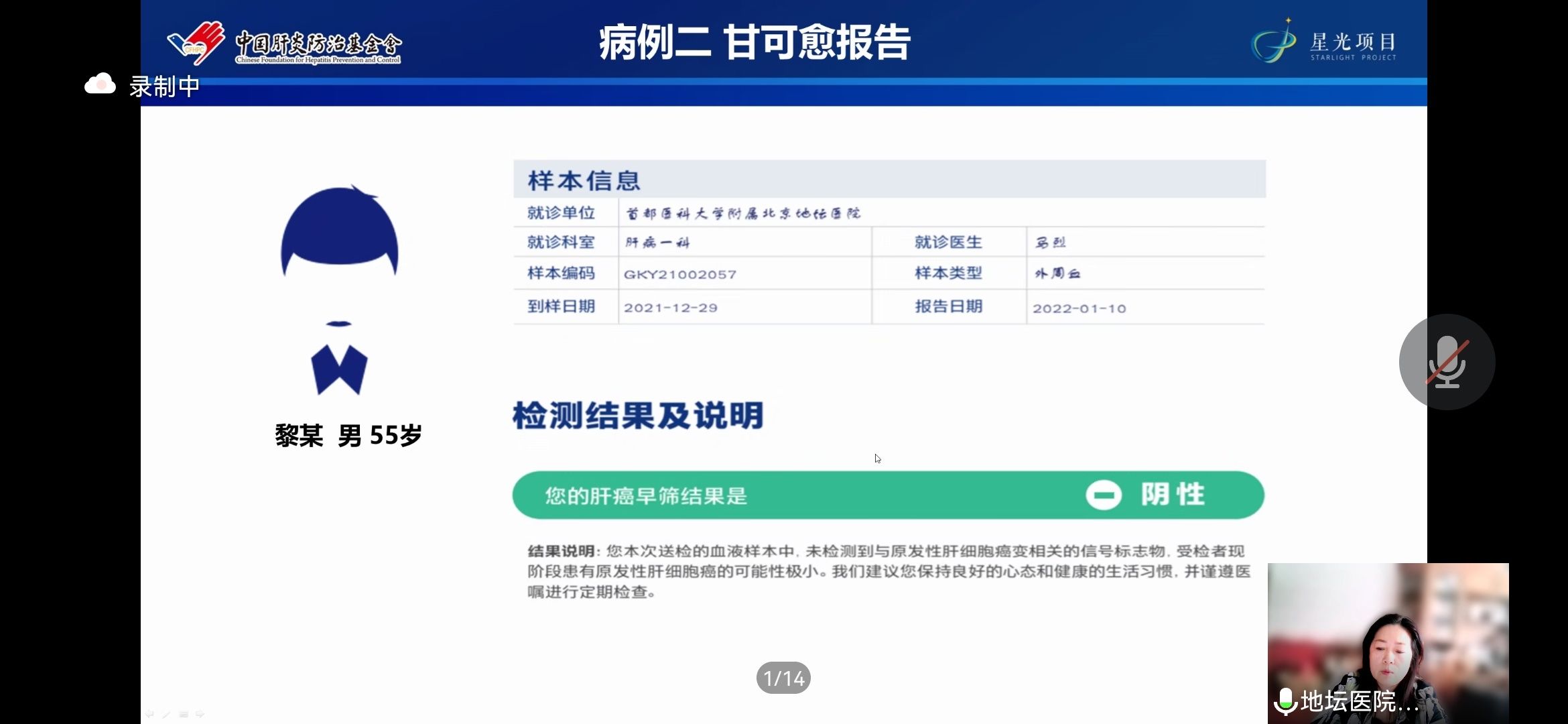Select the 样本类型 label
Screen dimensions: 1568x724
[x=948, y=273]
